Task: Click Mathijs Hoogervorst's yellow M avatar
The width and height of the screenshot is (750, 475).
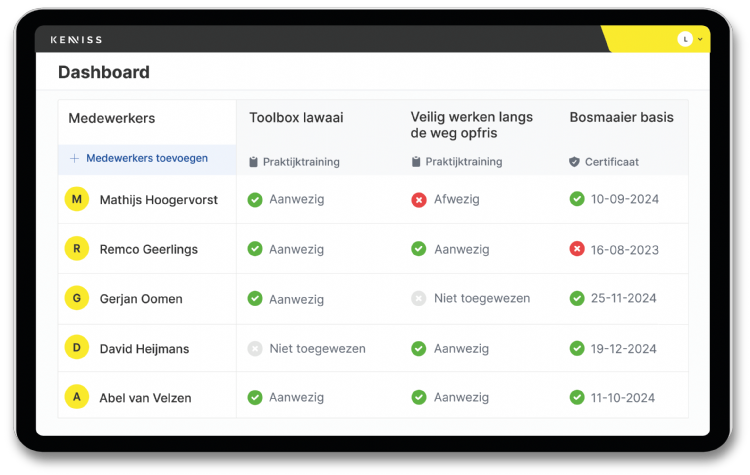Action: [x=77, y=199]
